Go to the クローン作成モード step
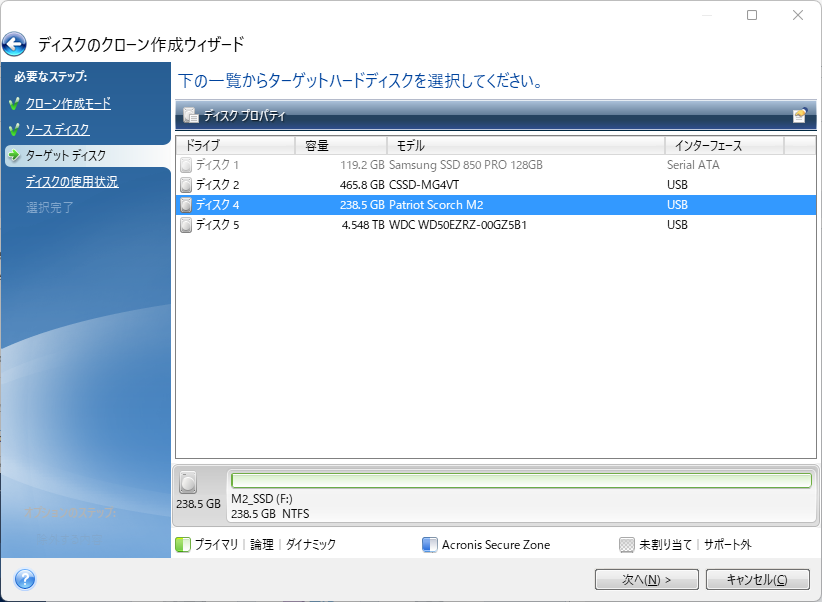 68,104
